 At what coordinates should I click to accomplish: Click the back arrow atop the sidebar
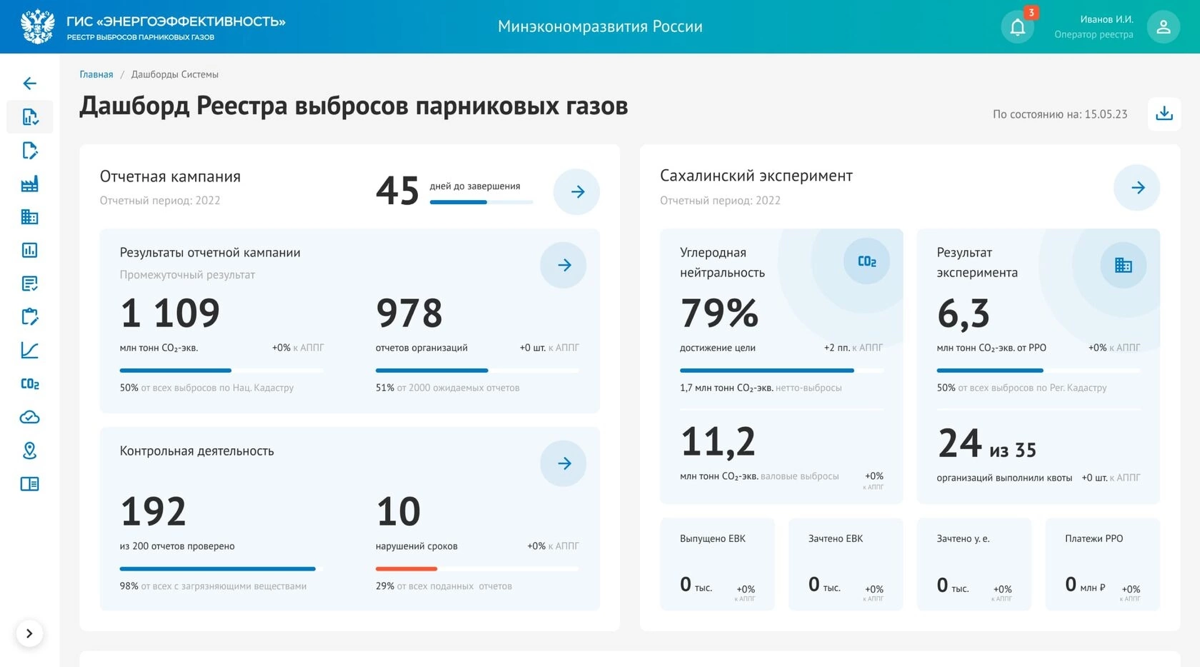[30, 83]
